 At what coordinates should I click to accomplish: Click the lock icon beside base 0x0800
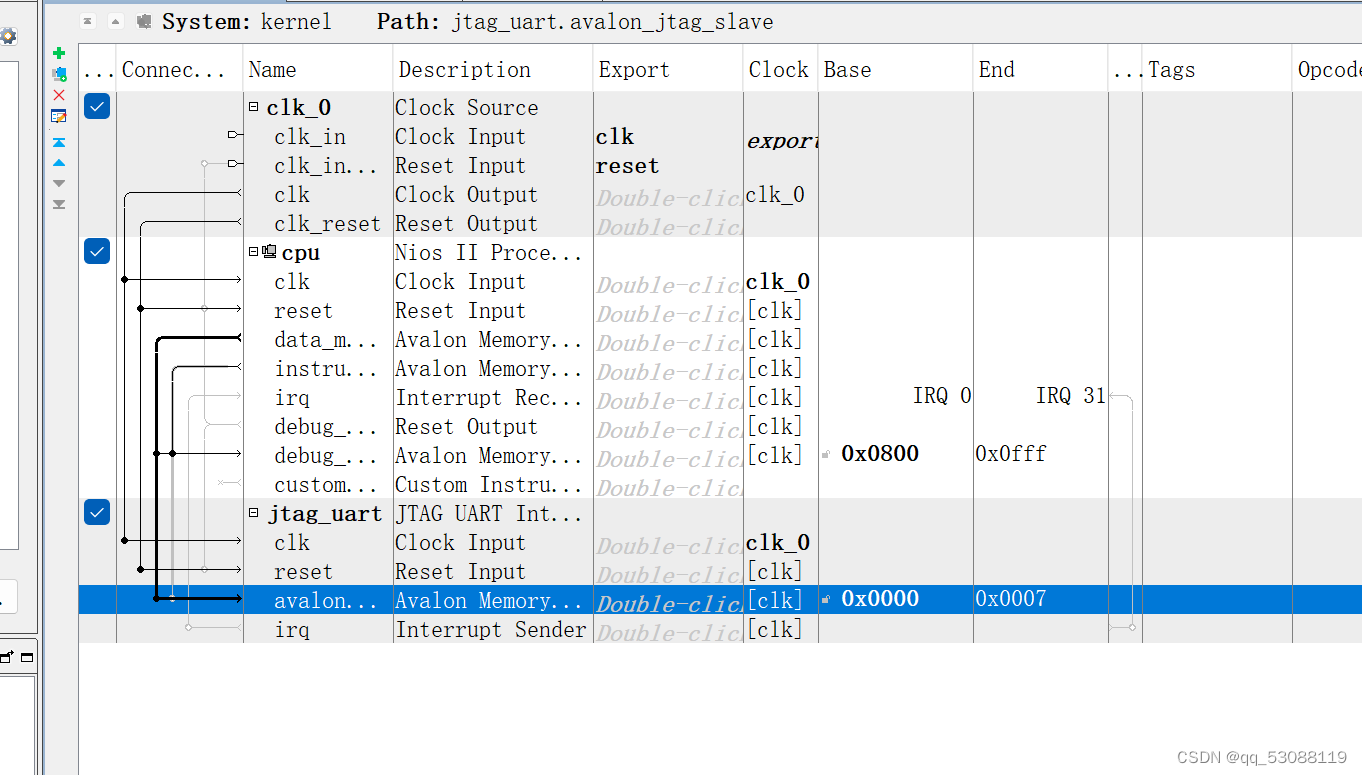826,455
